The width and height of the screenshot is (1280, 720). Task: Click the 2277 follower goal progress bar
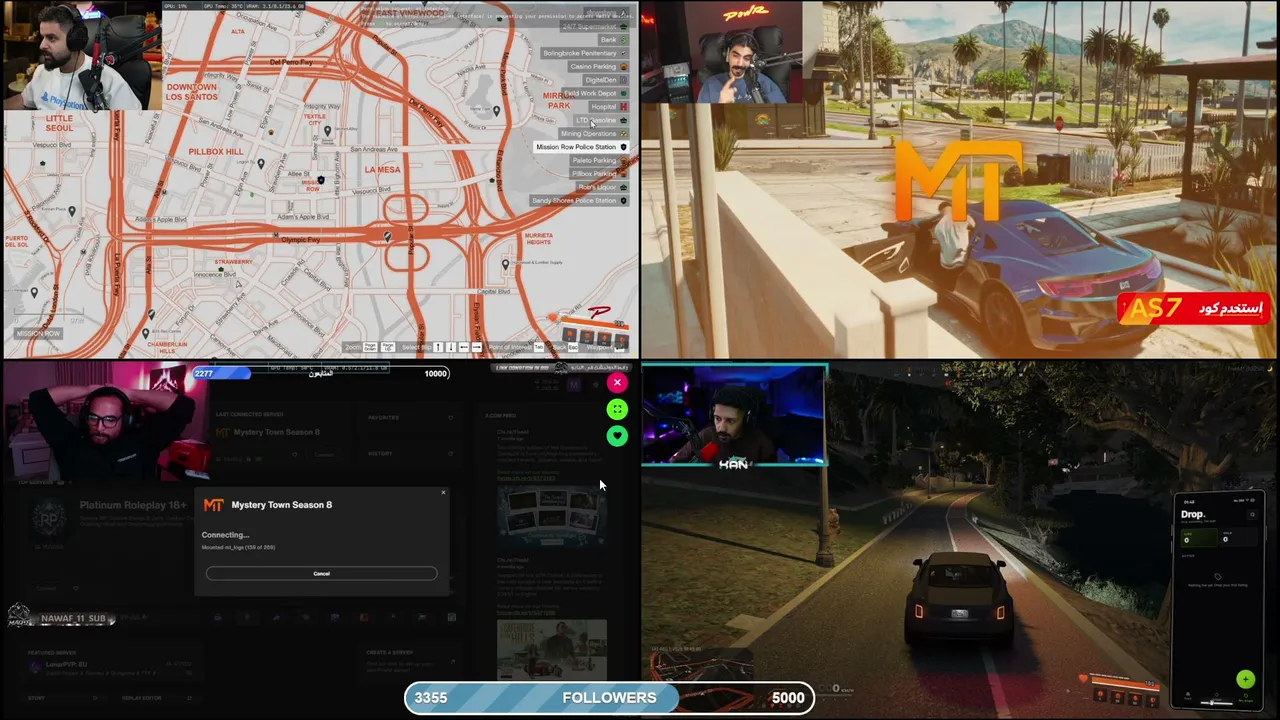tap(321, 374)
